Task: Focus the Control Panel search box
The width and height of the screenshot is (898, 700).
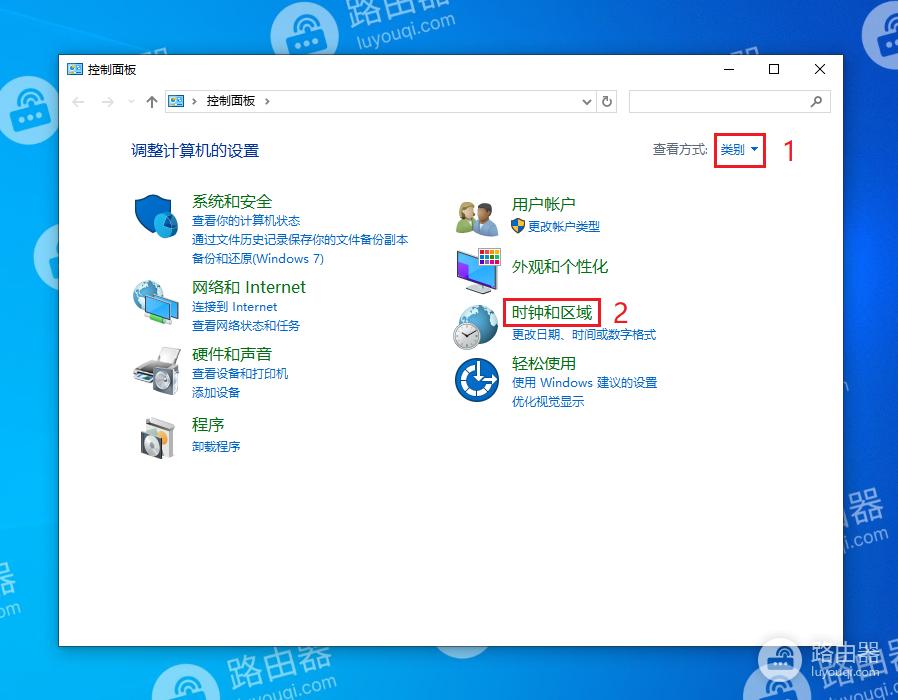Action: [x=730, y=101]
